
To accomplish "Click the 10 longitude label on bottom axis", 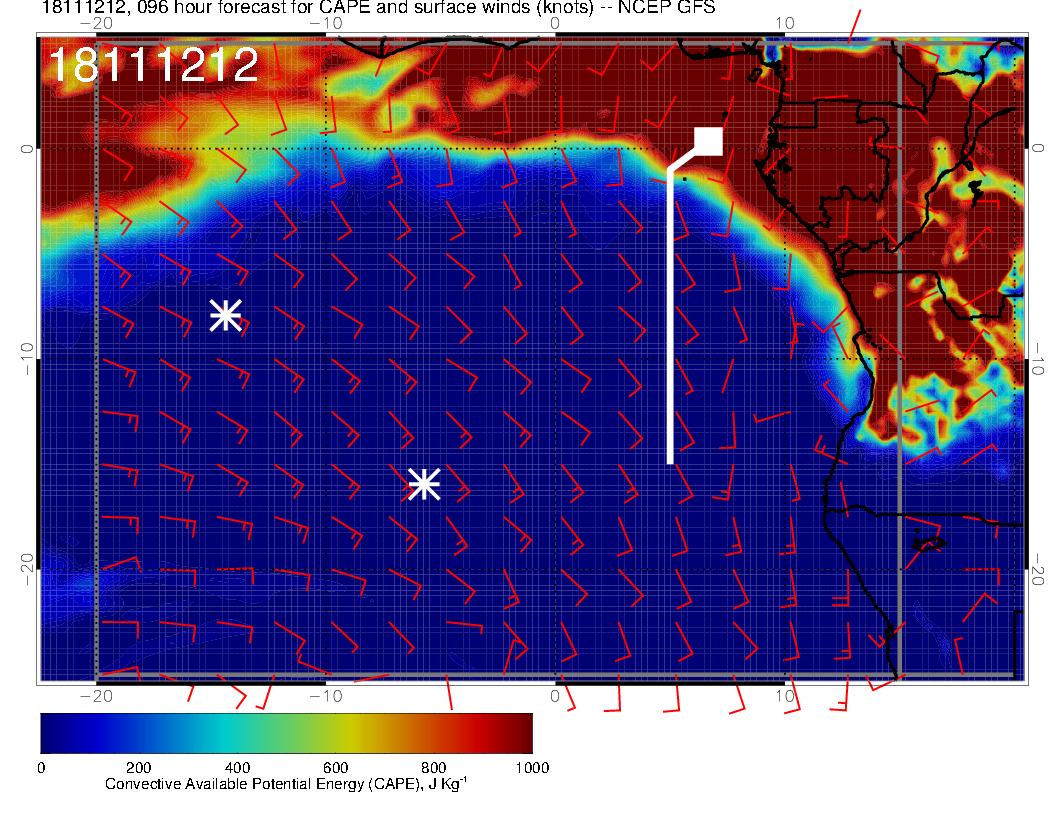I will click(785, 695).
